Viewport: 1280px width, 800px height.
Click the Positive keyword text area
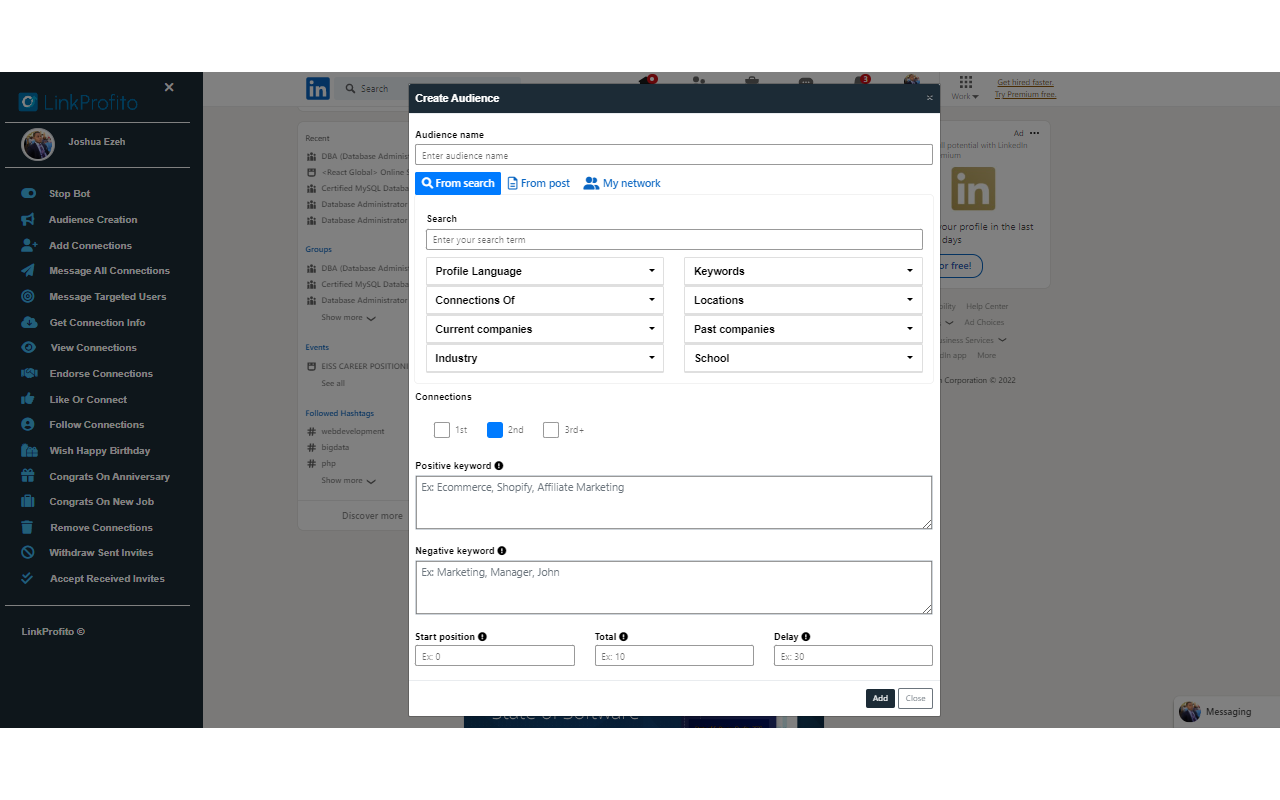point(674,502)
